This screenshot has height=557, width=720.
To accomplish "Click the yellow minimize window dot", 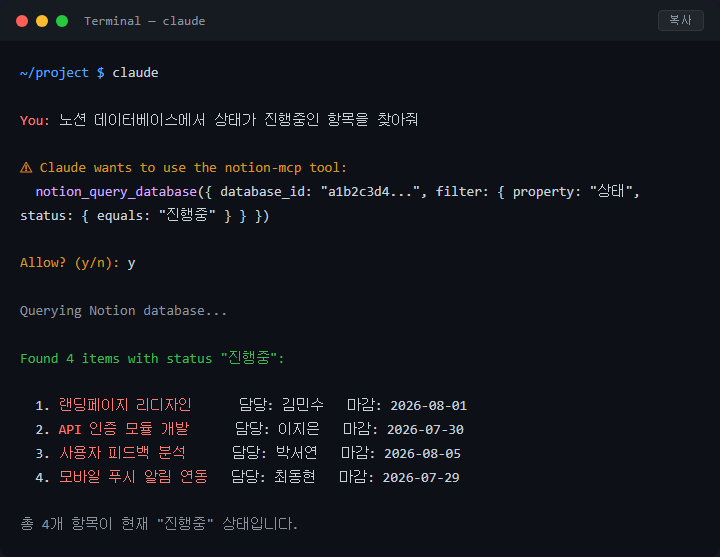I will coord(42,21).
